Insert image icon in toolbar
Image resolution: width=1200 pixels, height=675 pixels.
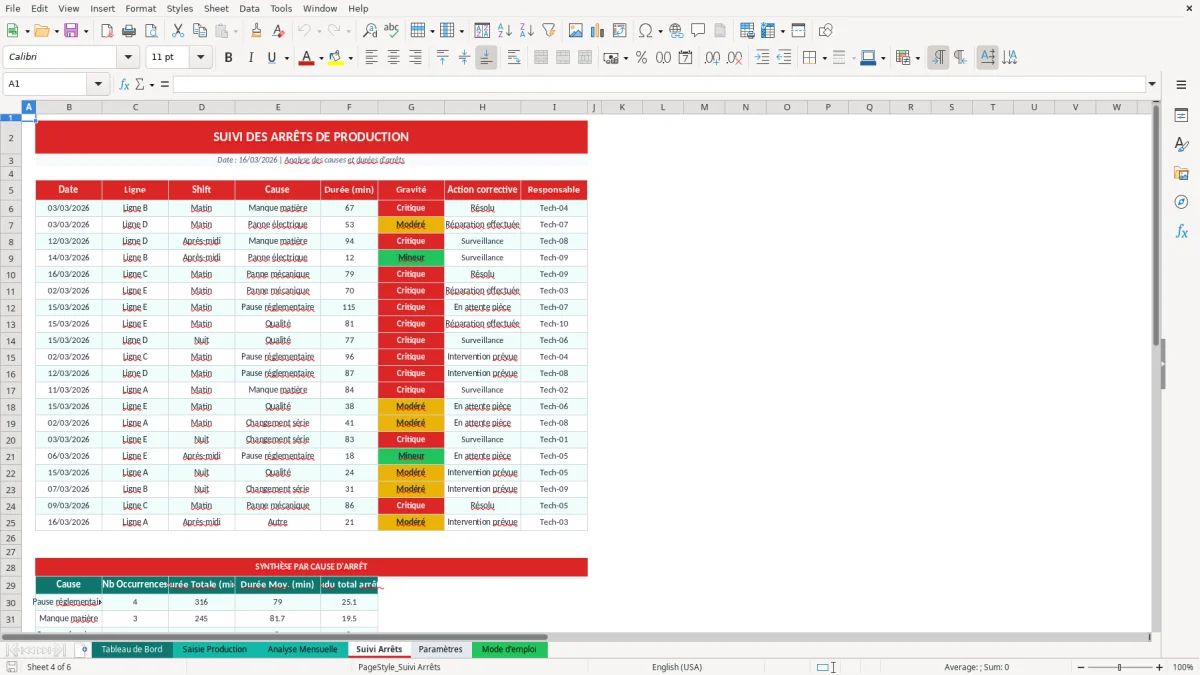(x=576, y=31)
